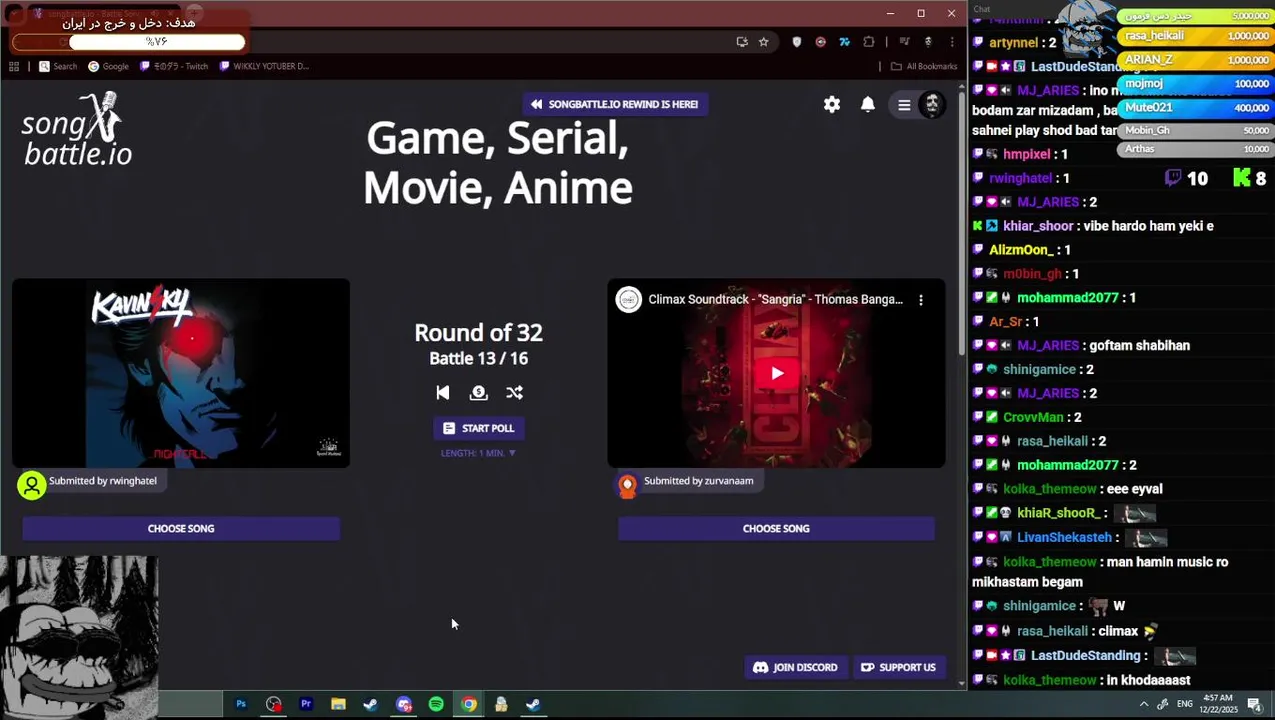Click the Chrome apps grid icon
Viewport: 1275px width, 720px height.
point(14,66)
